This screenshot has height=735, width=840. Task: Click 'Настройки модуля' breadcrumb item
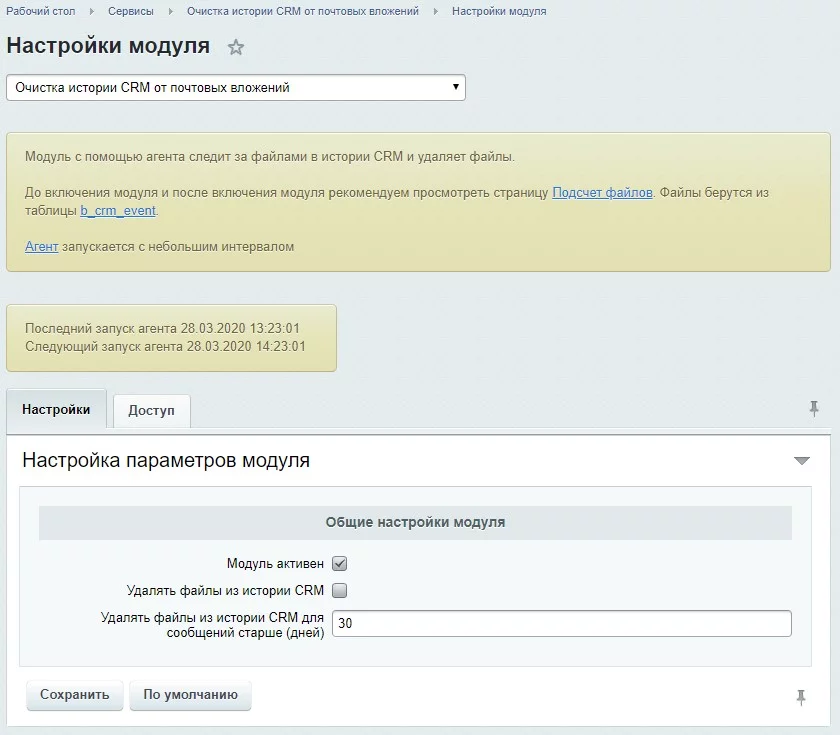coord(499,11)
